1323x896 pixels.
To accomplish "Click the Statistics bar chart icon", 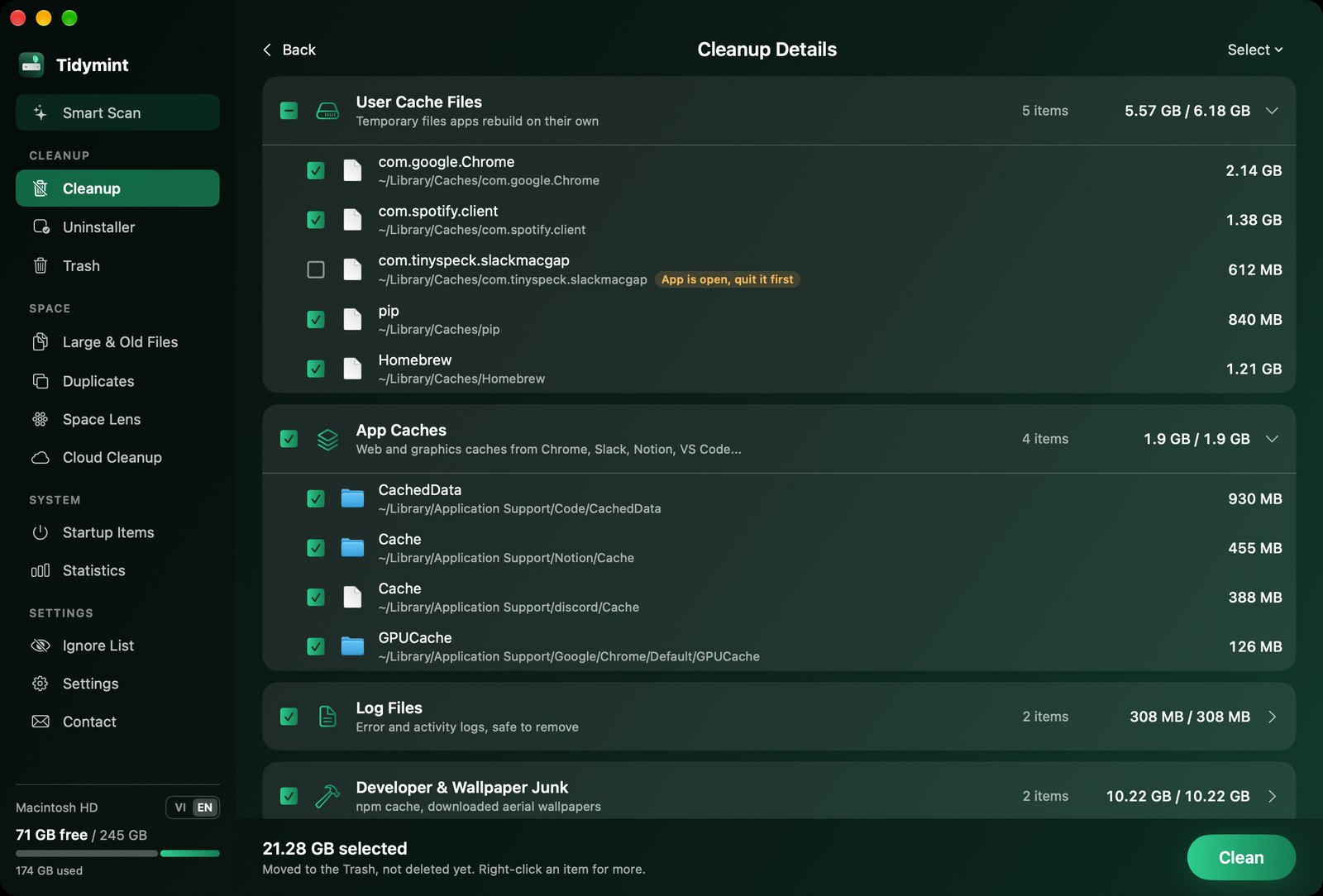I will pyautogui.click(x=41, y=570).
